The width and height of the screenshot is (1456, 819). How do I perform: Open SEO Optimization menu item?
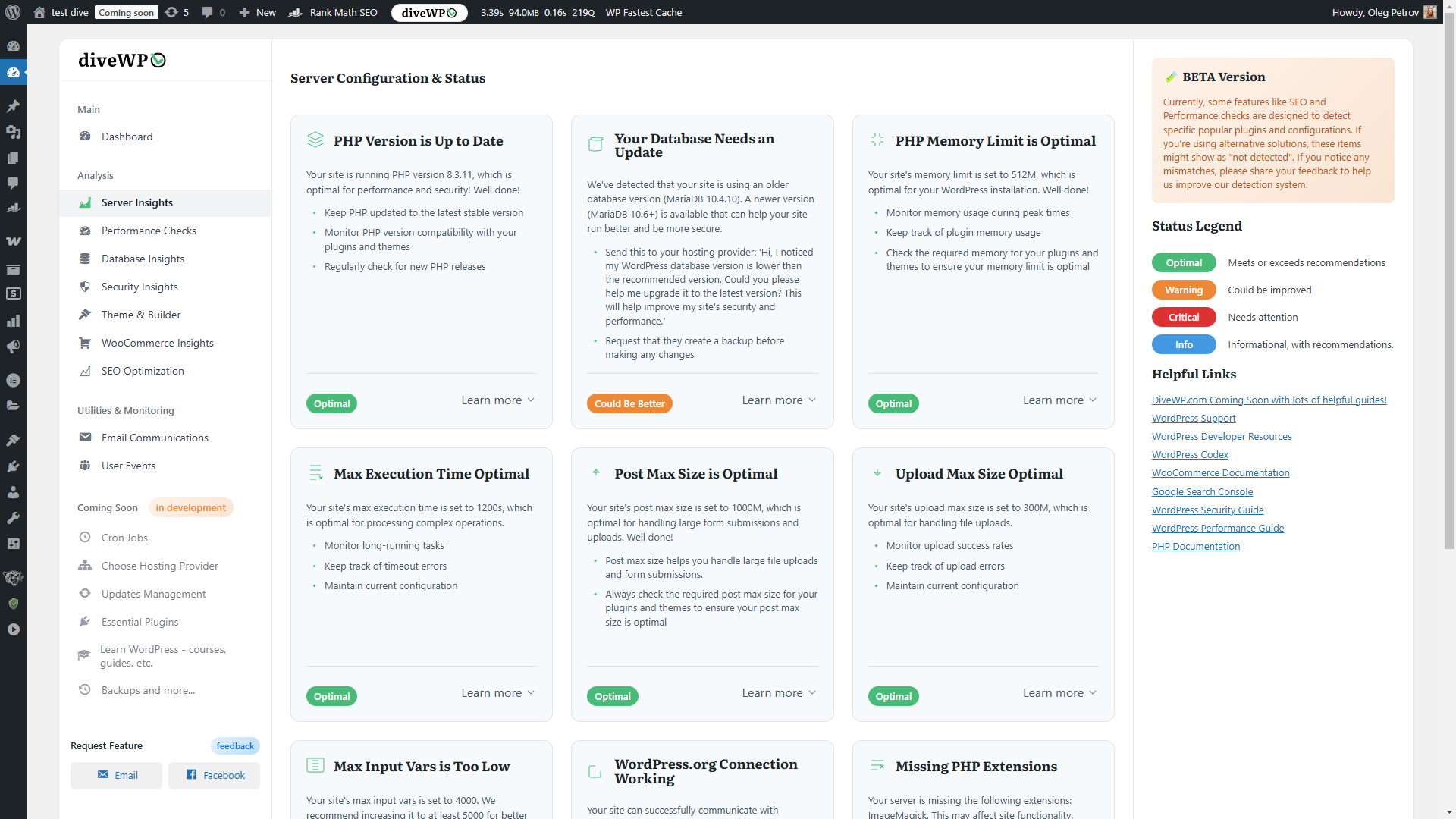coord(165,371)
